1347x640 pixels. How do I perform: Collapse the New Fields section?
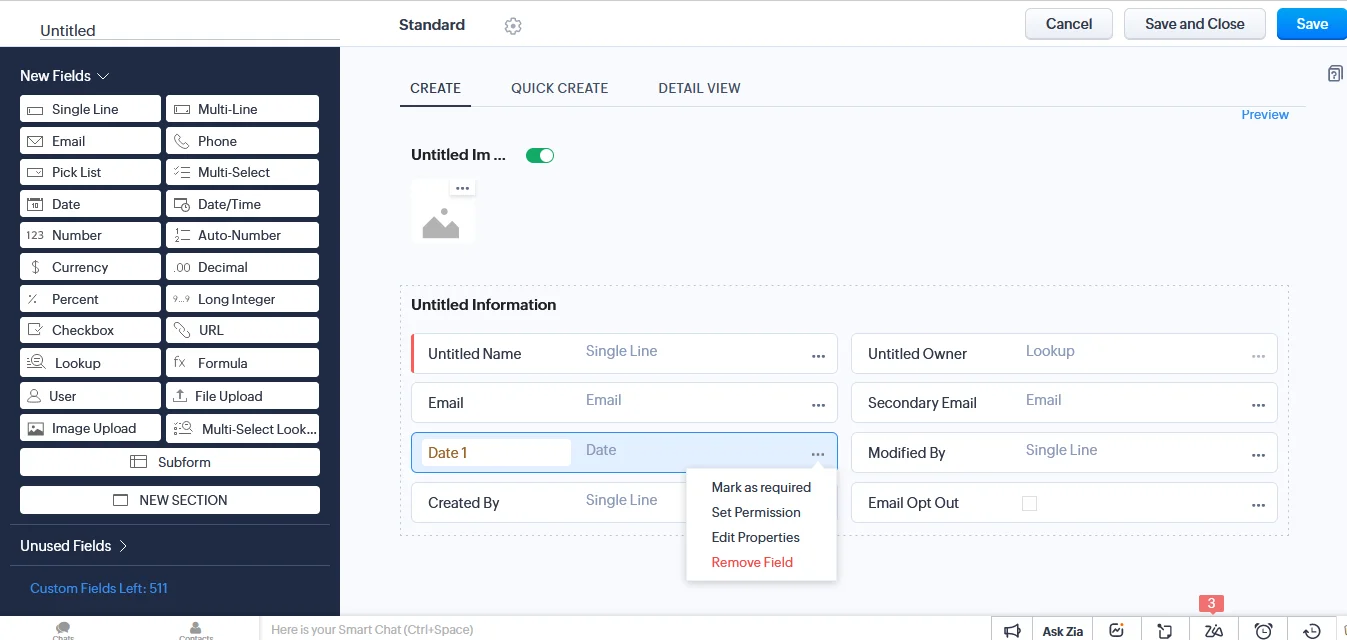tap(103, 76)
